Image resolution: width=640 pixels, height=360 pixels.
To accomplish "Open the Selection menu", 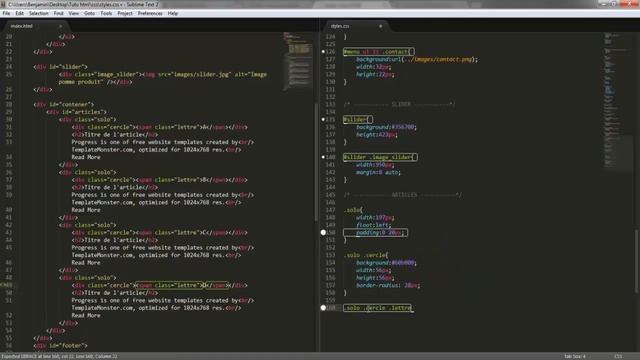I will point(39,13).
